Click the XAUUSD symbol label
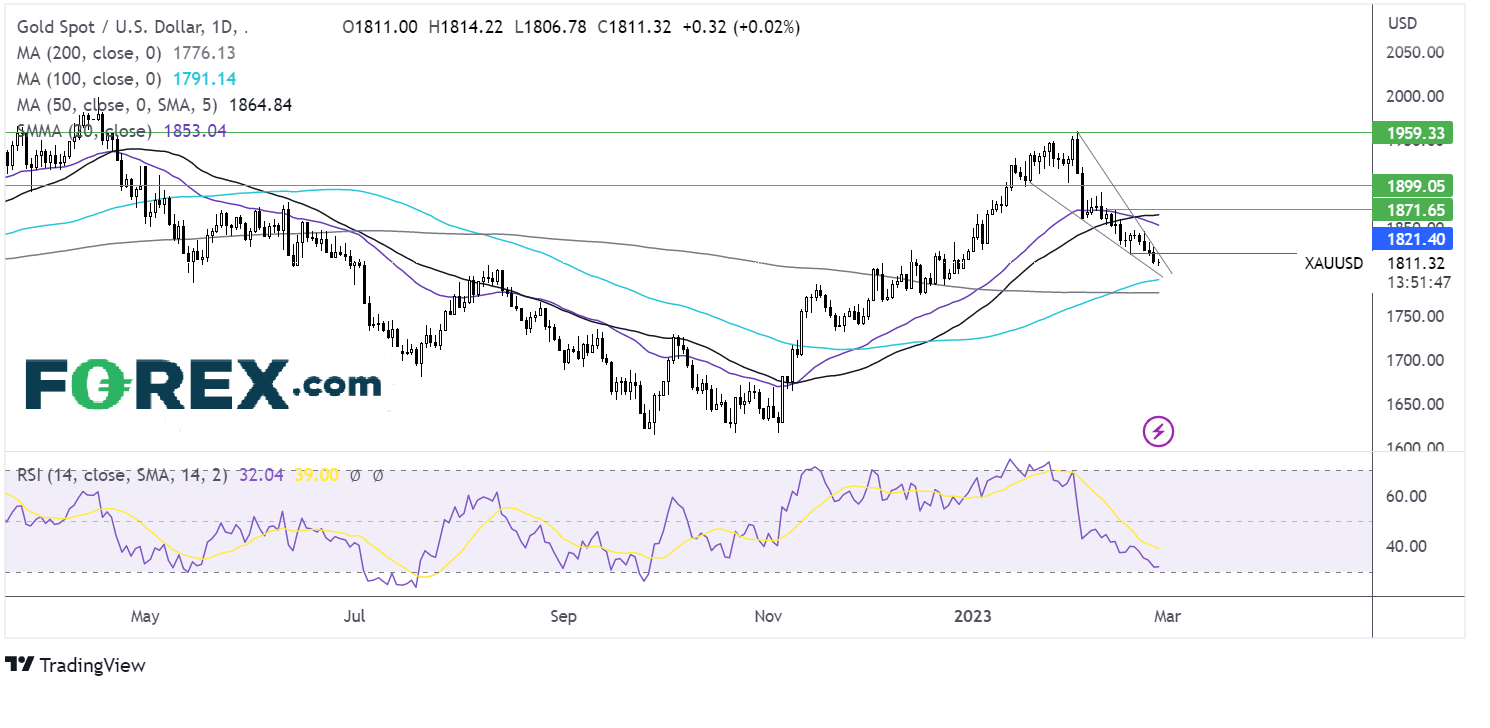 pos(1335,264)
